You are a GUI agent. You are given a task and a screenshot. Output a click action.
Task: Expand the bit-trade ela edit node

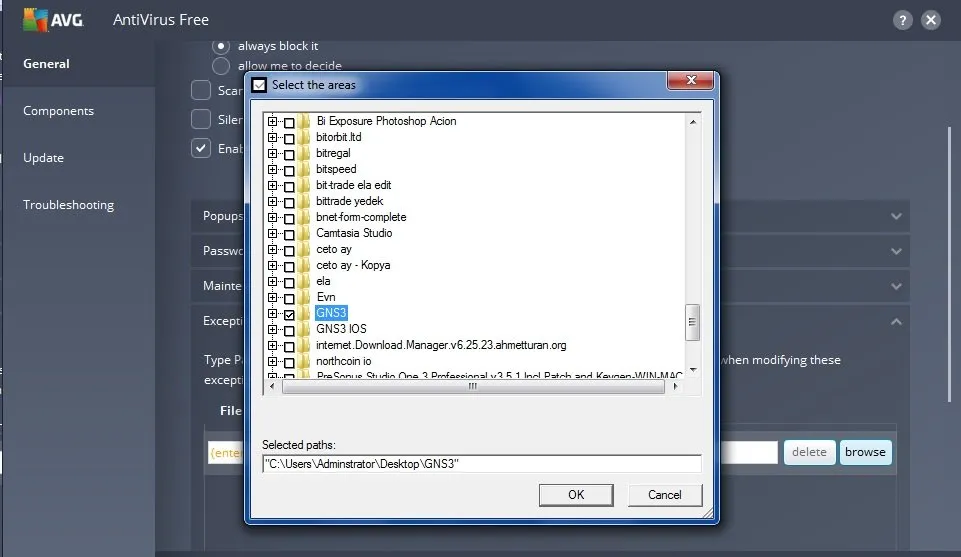point(272,185)
